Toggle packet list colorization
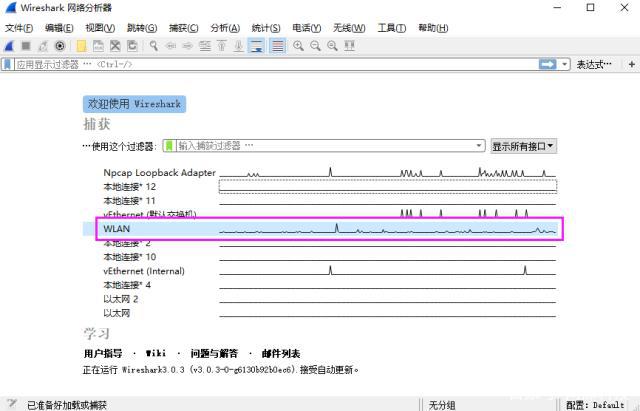The height and width of the screenshot is (411, 640). pyautogui.click(x=277, y=45)
